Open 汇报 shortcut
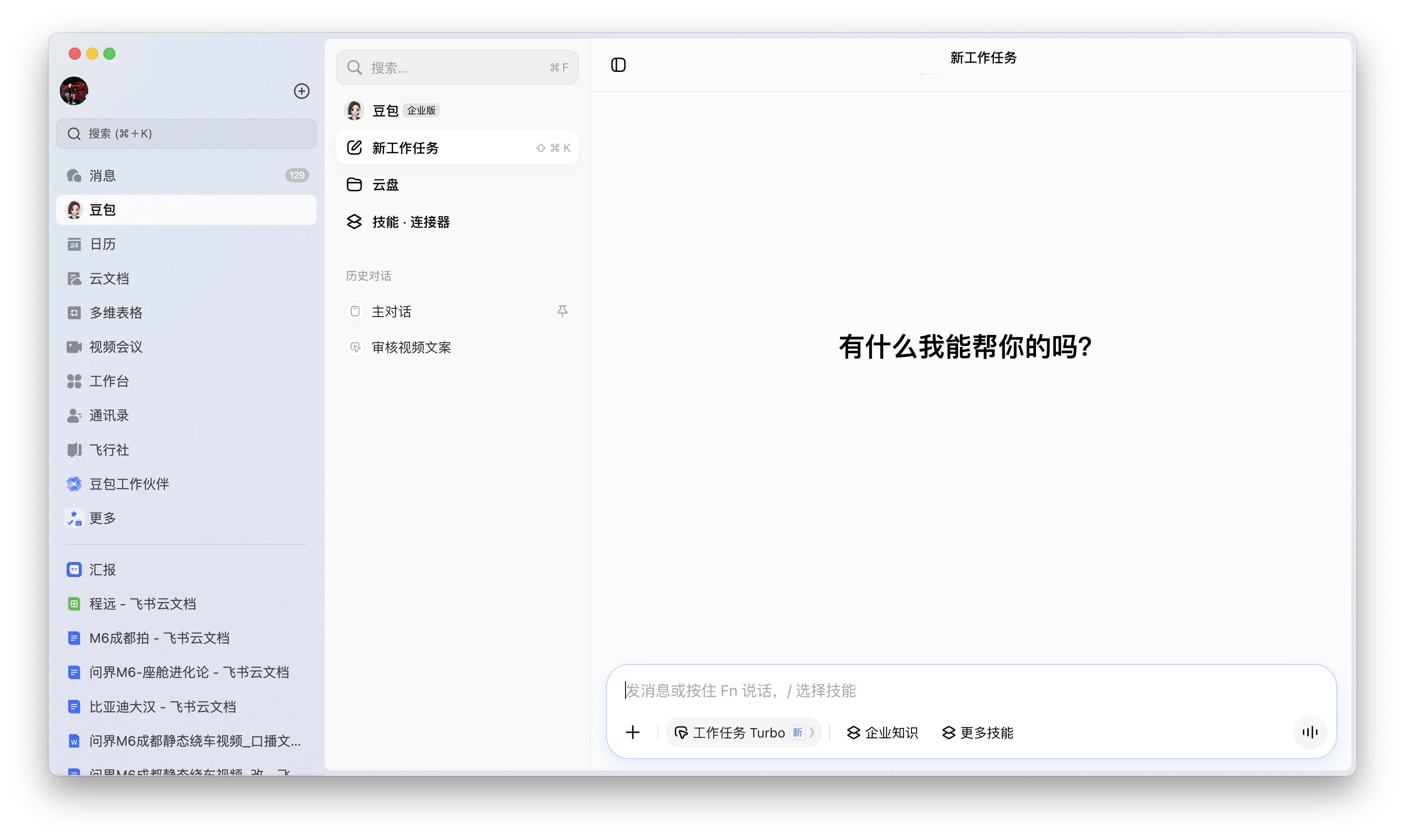The image size is (1405, 840). point(186,569)
